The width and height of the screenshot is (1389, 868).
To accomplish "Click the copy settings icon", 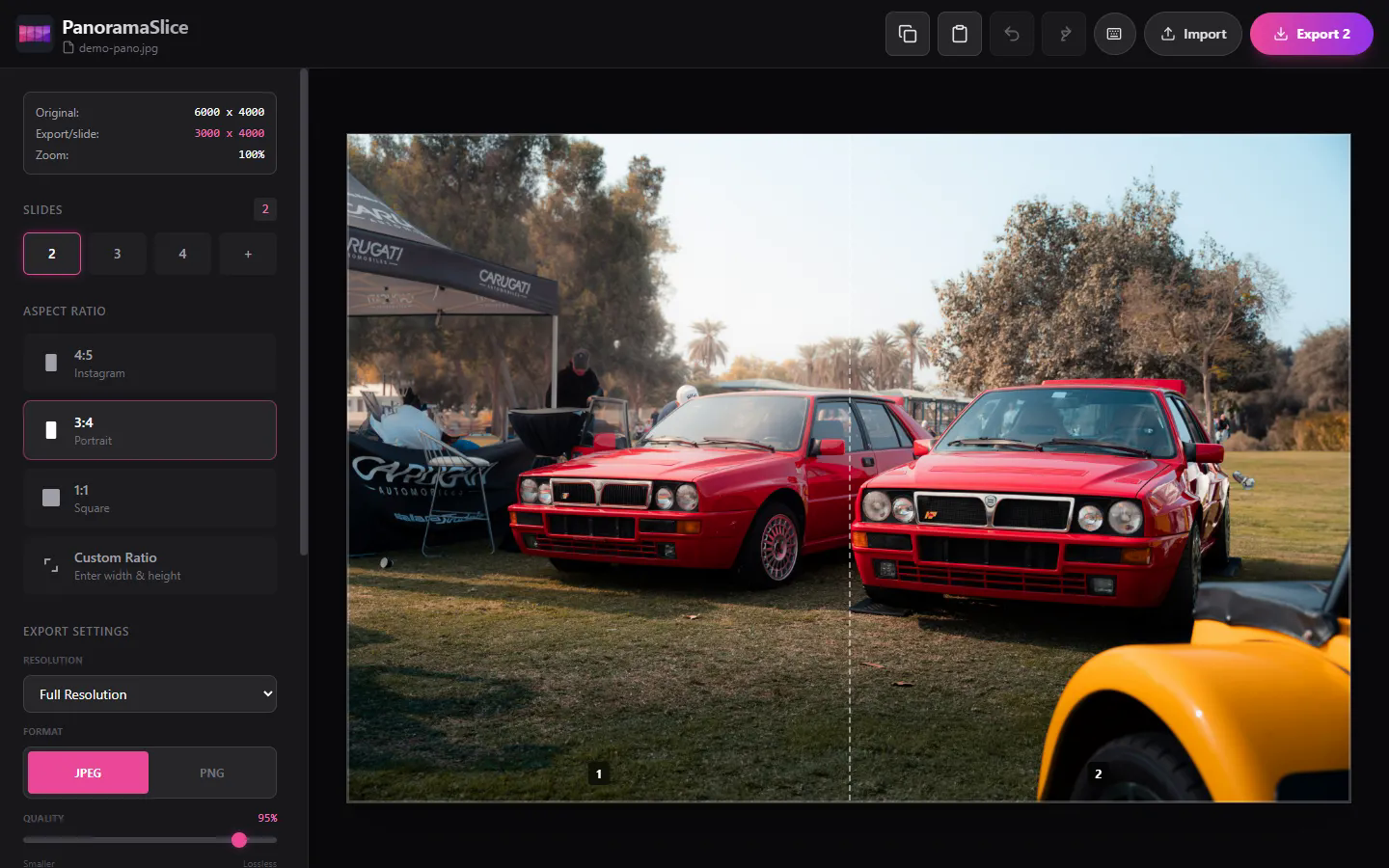I will [907, 34].
